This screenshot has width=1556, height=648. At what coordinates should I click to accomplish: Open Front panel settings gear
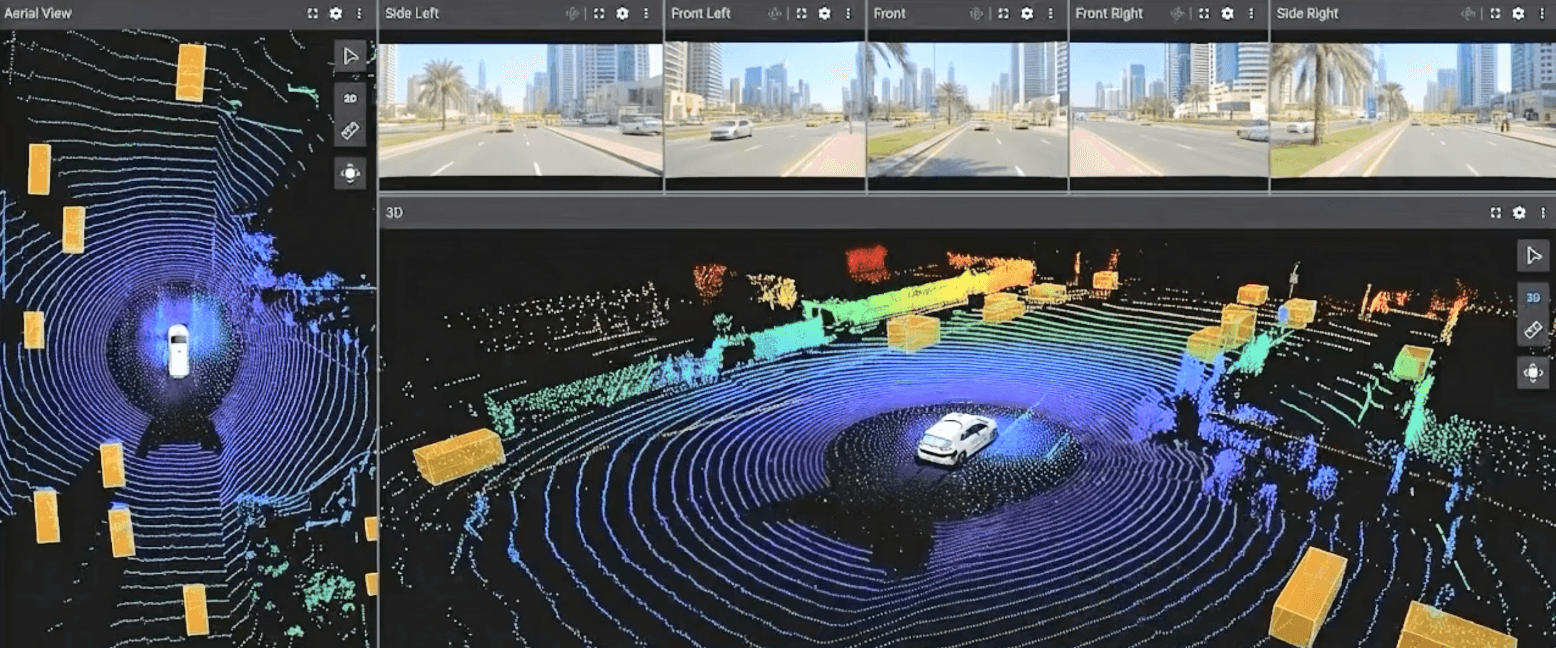coord(1026,14)
